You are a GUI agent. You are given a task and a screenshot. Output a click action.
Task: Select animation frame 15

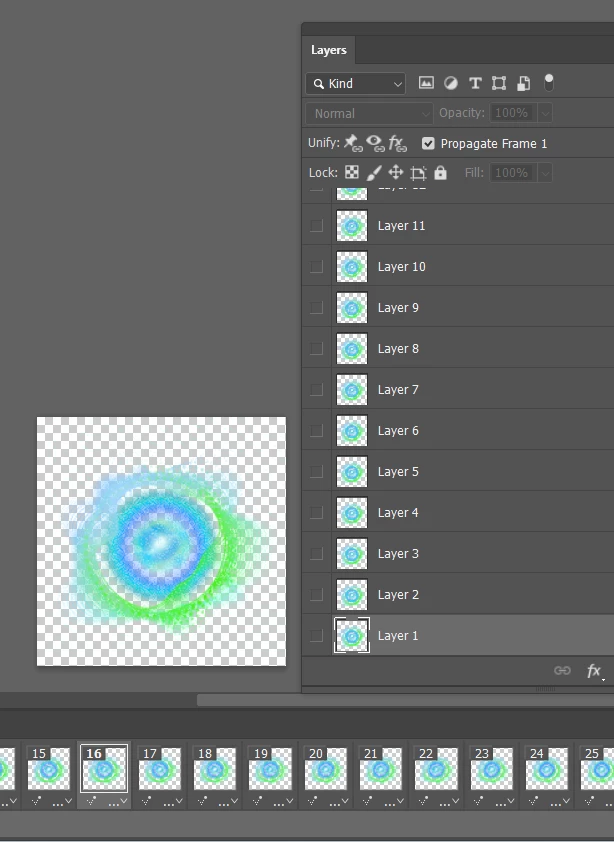(x=49, y=768)
